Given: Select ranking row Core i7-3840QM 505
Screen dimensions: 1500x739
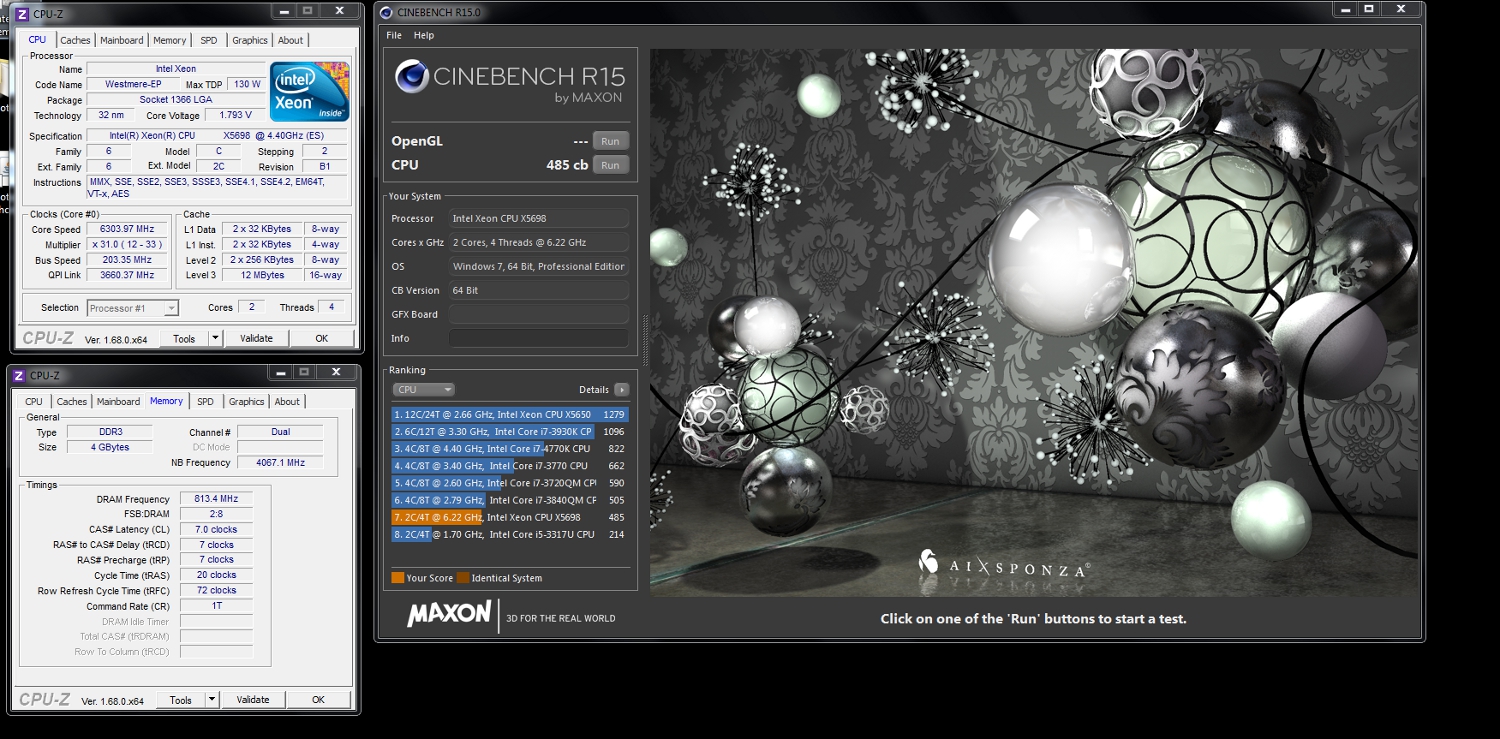Looking at the screenshot, I should coord(510,500).
